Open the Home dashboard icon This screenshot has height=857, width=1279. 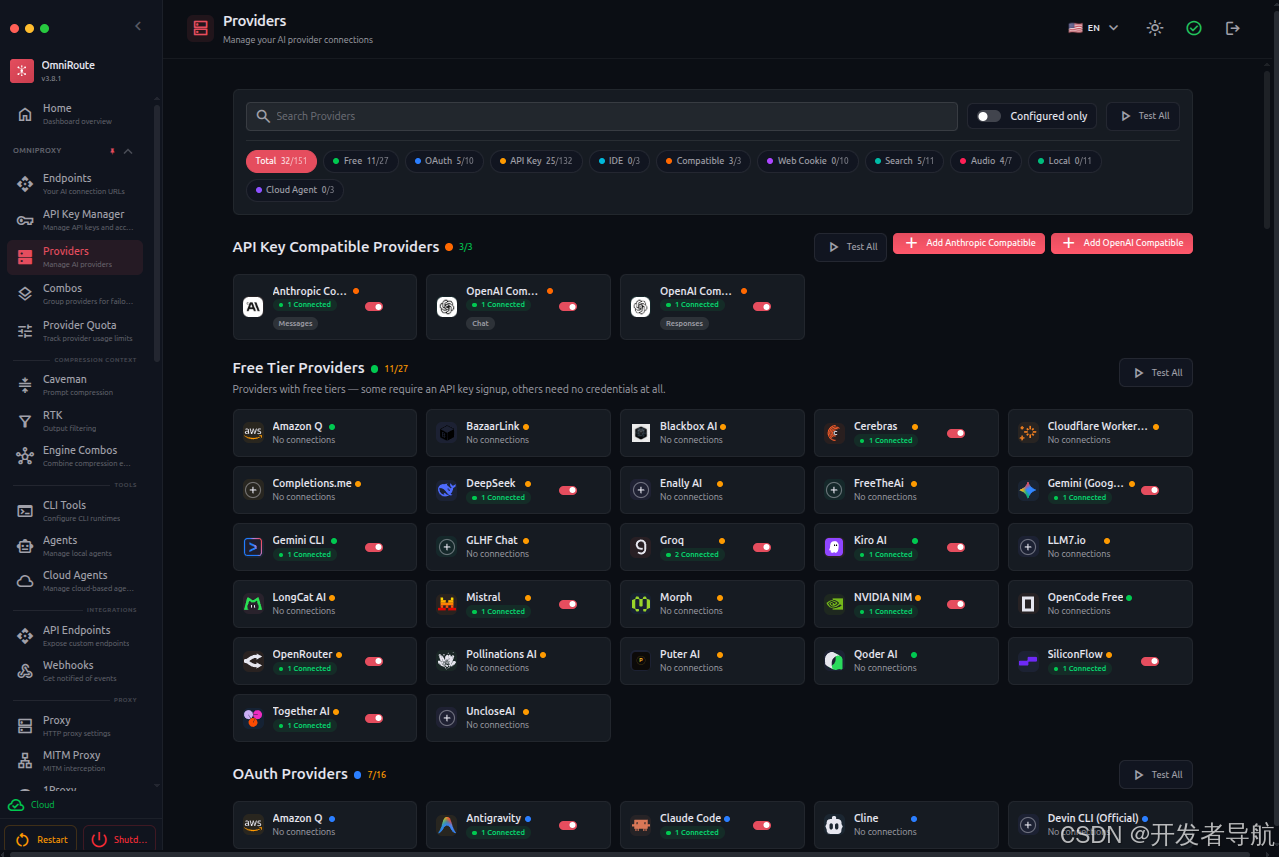(25, 114)
